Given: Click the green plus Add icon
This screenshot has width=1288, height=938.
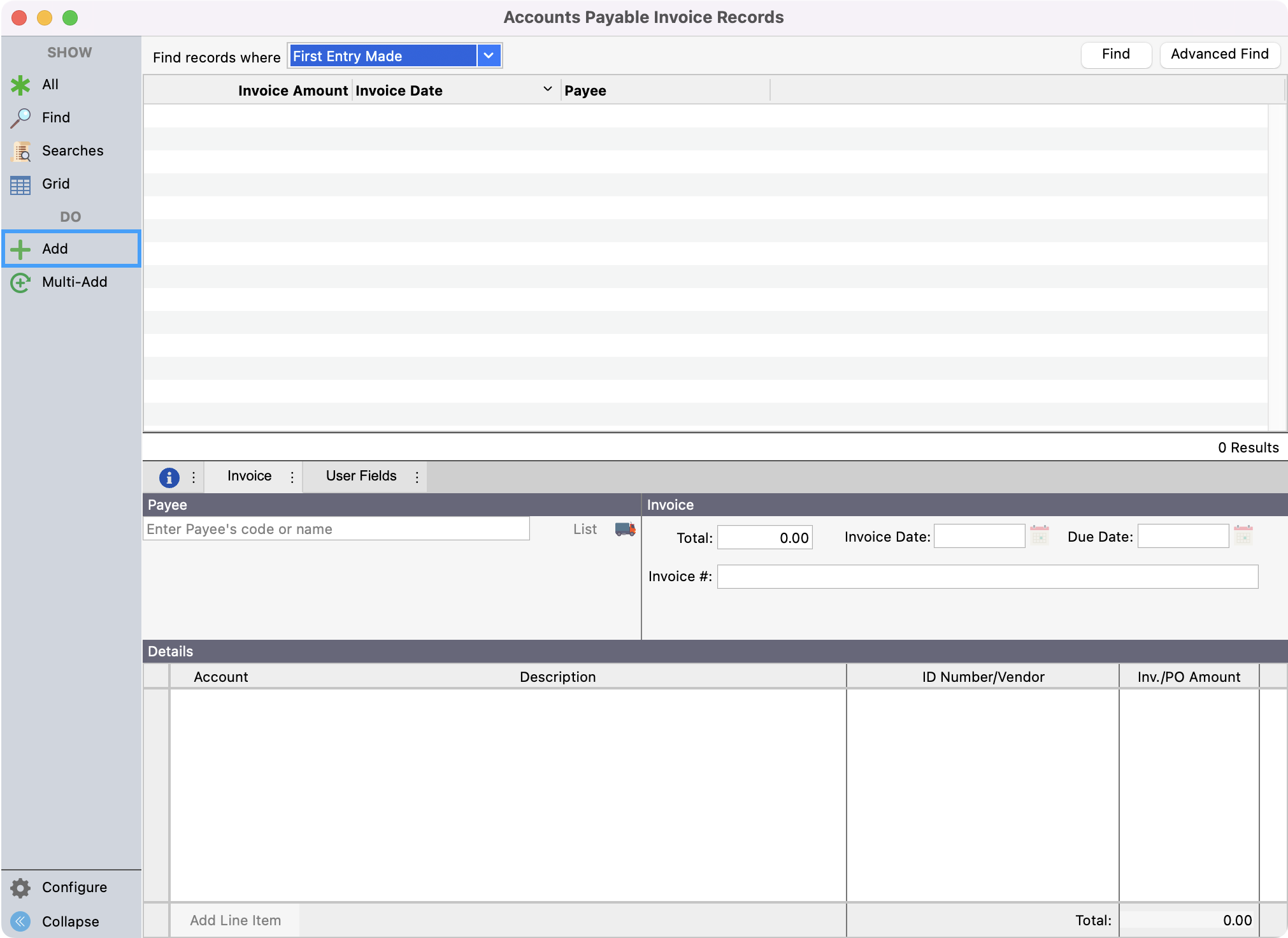Looking at the screenshot, I should pyautogui.click(x=20, y=249).
